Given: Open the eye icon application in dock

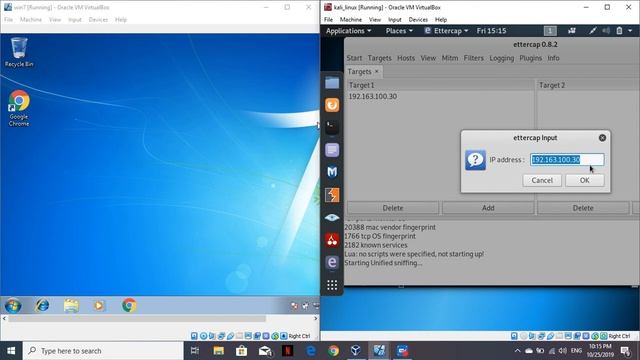Looking at the screenshot, I should click(332, 218).
